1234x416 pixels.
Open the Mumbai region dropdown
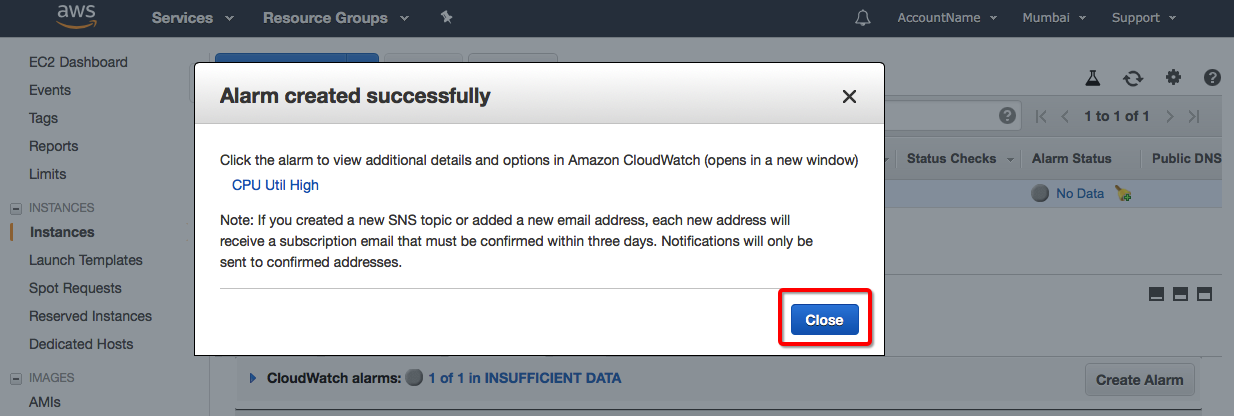coord(1054,18)
